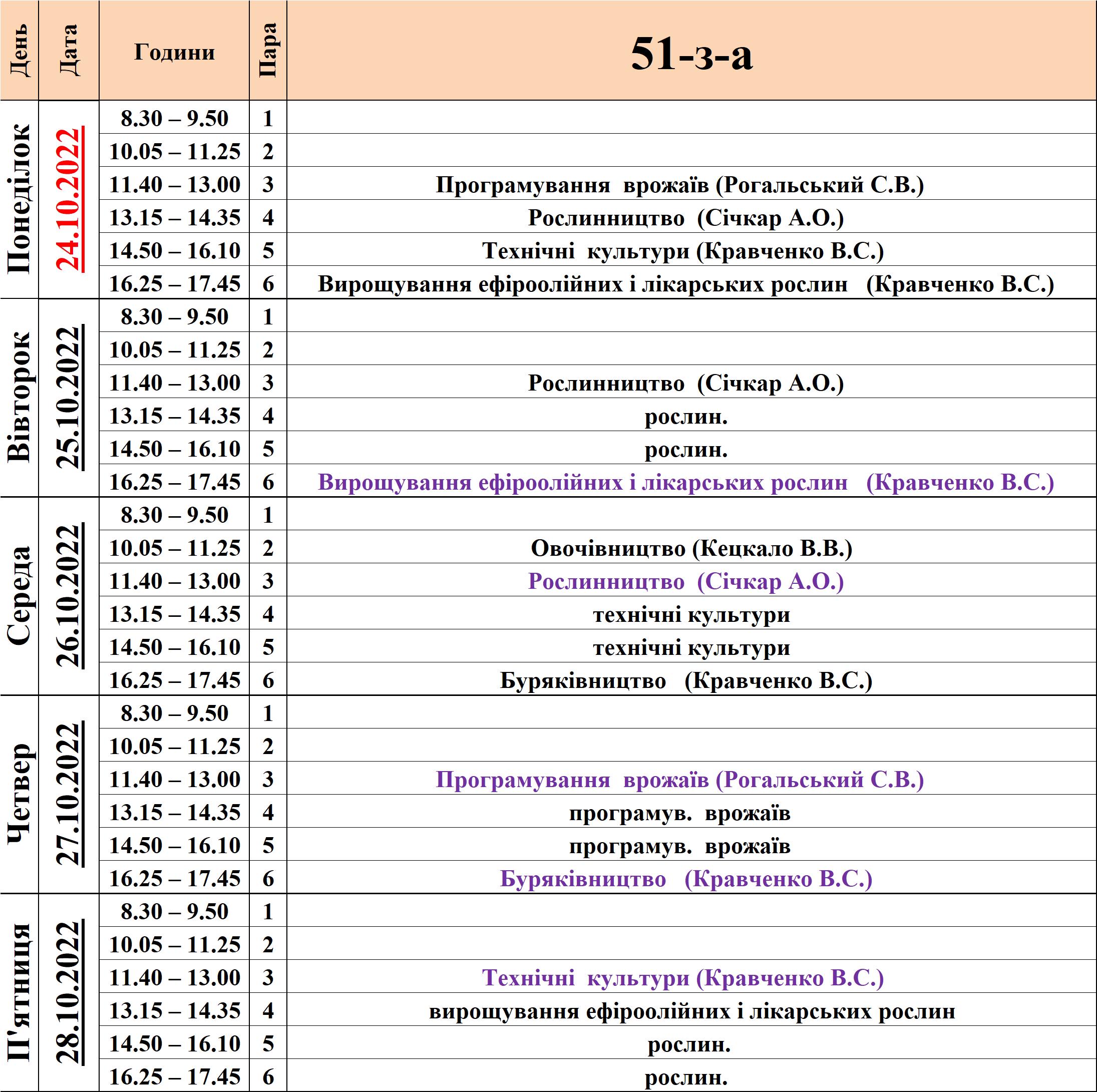Click pair number "1" in Friday's block
The height and width of the screenshot is (1092, 1097).
pos(268,910)
